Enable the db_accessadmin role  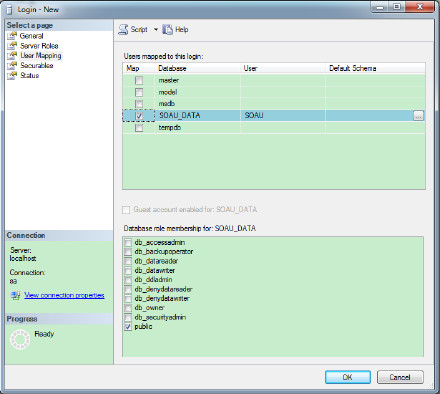point(128,242)
